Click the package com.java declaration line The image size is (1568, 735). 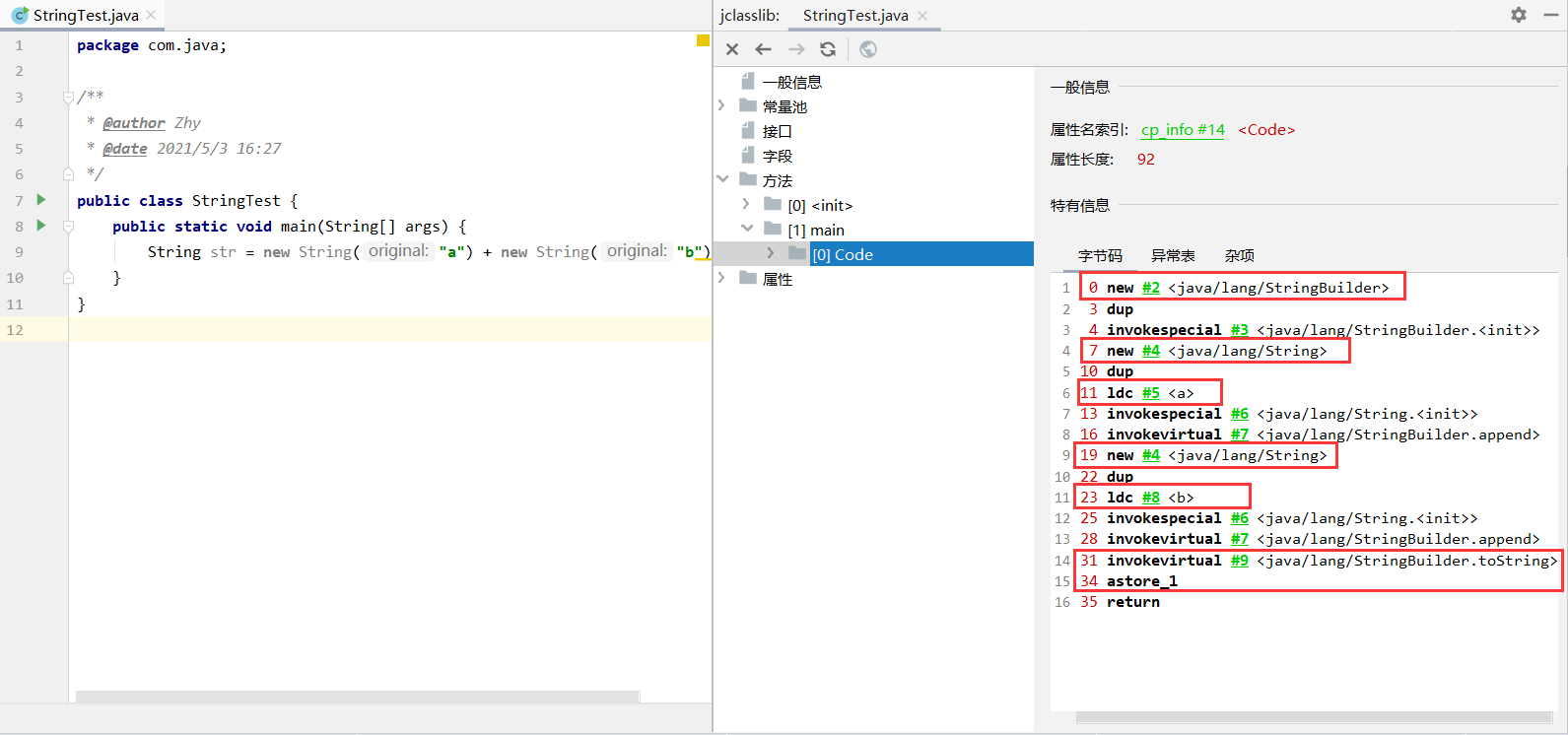[152, 45]
